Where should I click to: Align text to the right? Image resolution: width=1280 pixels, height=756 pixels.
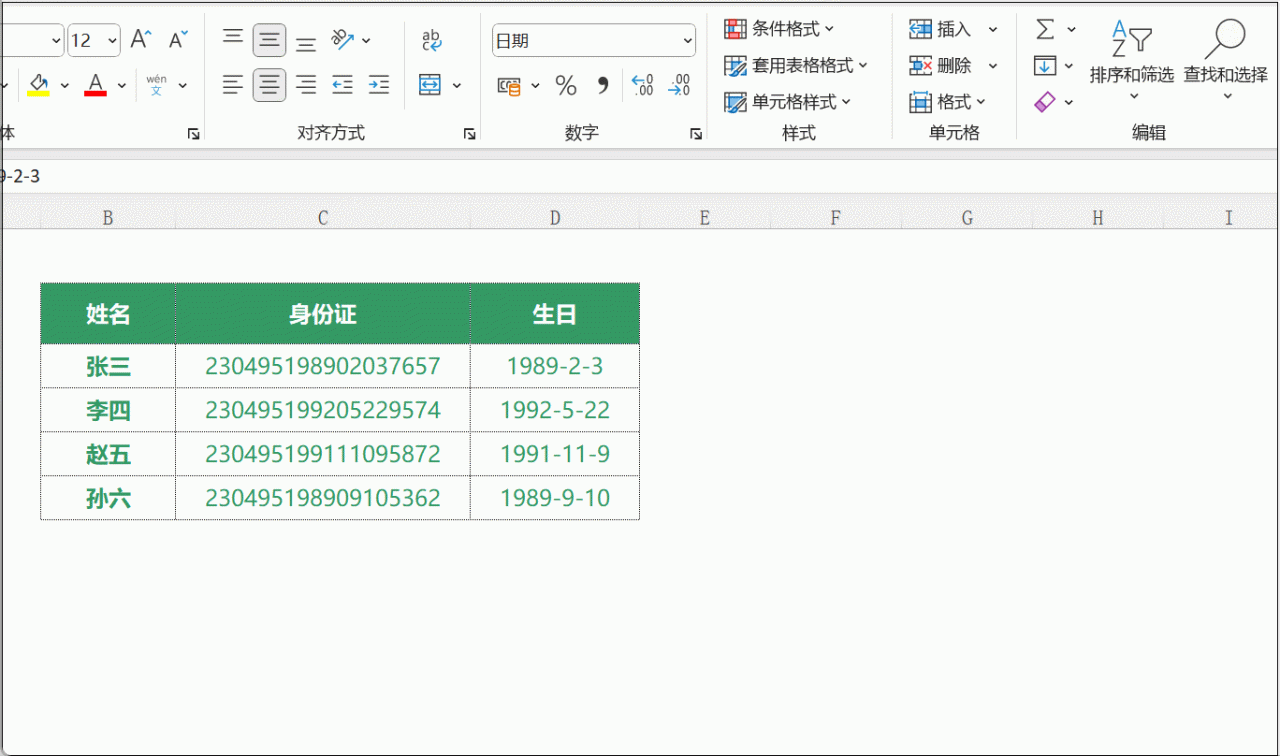pos(306,85)
